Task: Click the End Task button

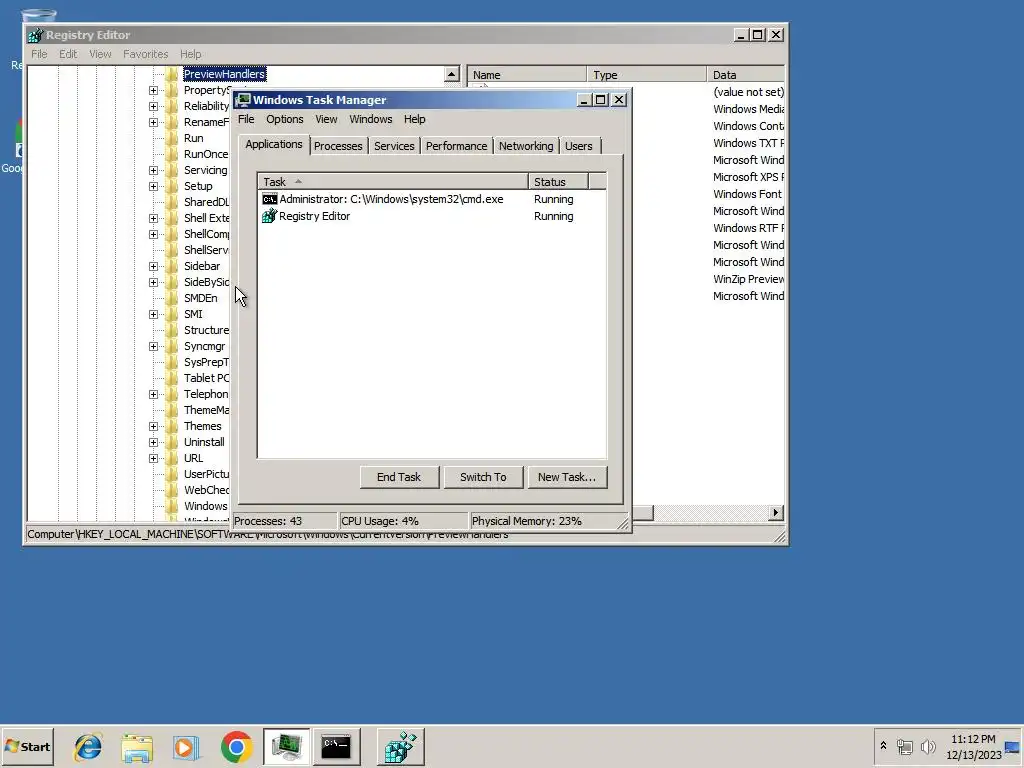Action: pyautogui.click(x=399, y=477)
